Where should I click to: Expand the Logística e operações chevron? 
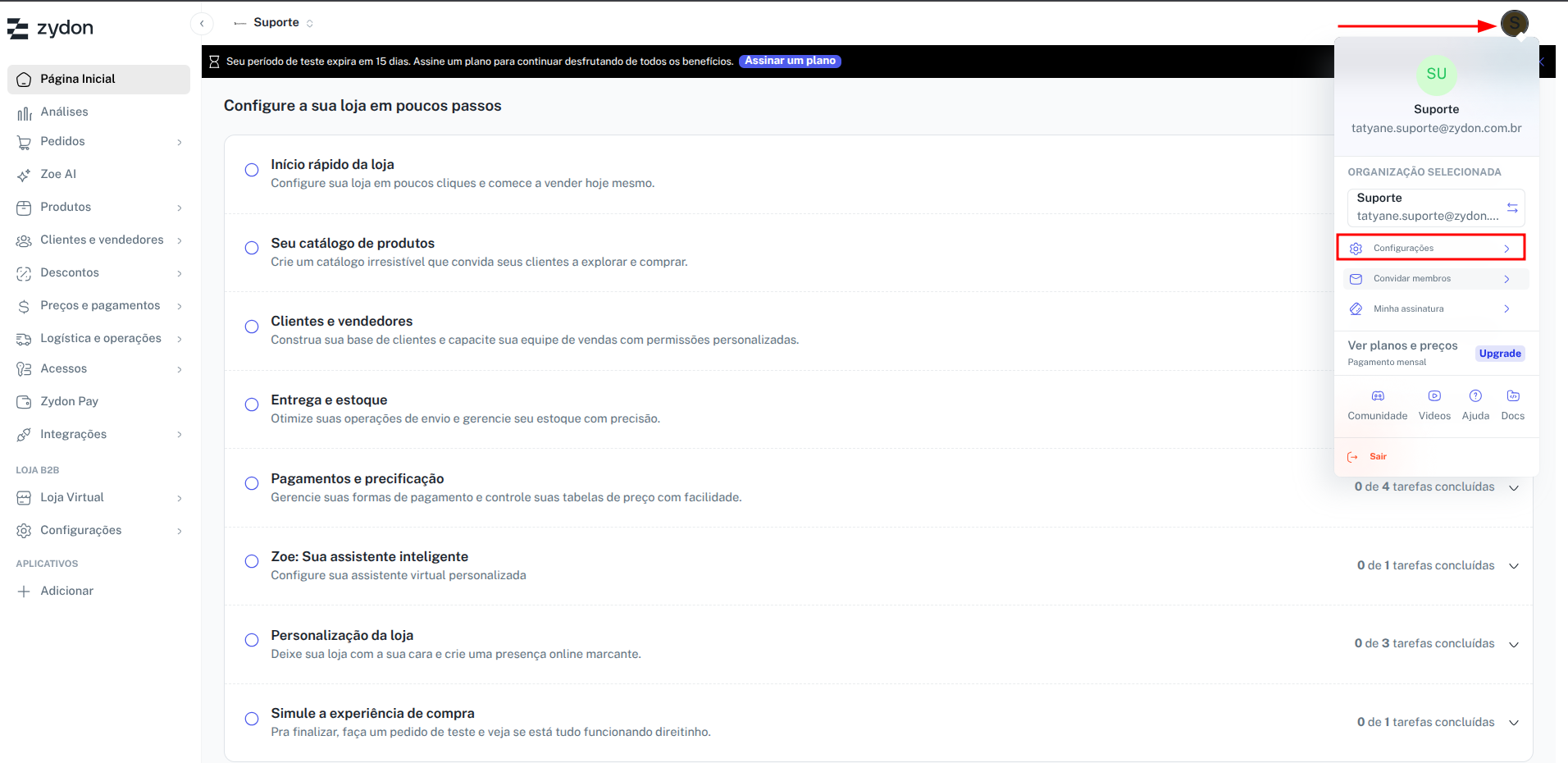pyautogui.click(x=180, y=339)
